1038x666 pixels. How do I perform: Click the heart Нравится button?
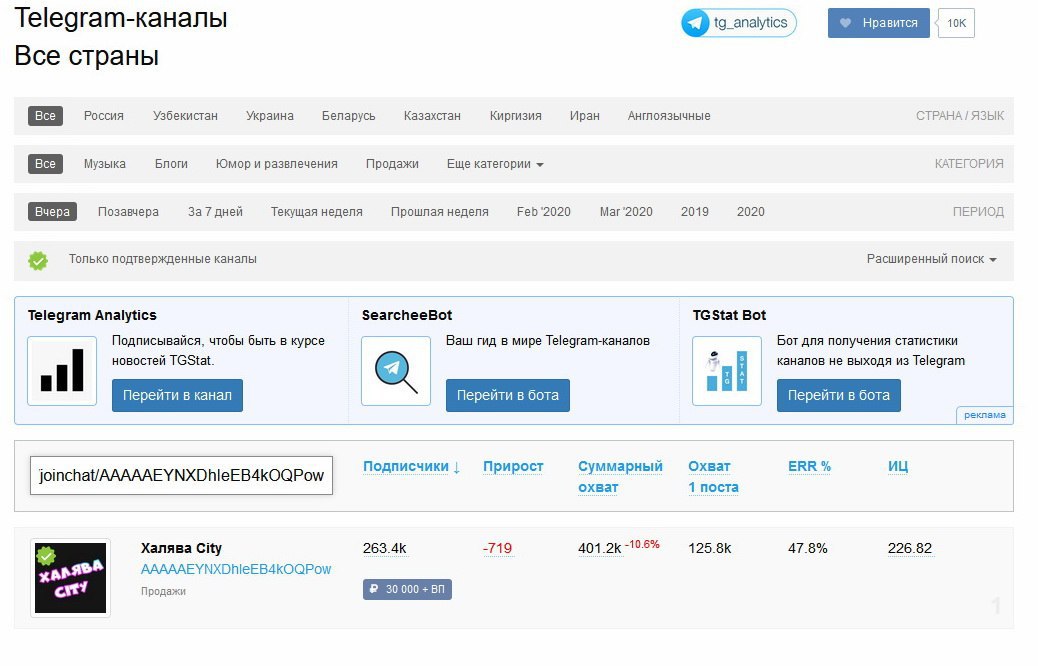pyautogui.click(x=878, y=23)
